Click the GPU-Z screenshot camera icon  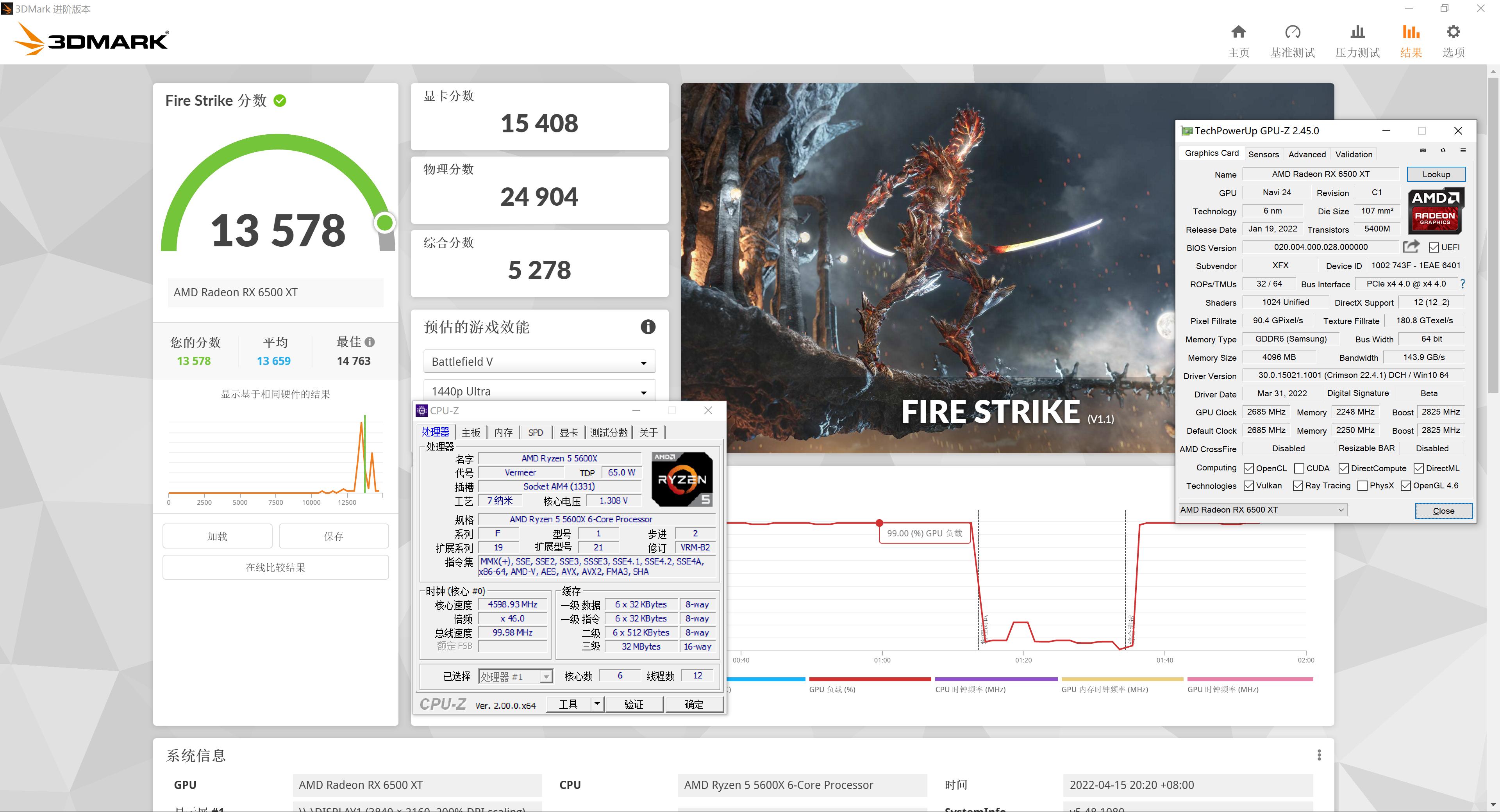coord(1423,150)
